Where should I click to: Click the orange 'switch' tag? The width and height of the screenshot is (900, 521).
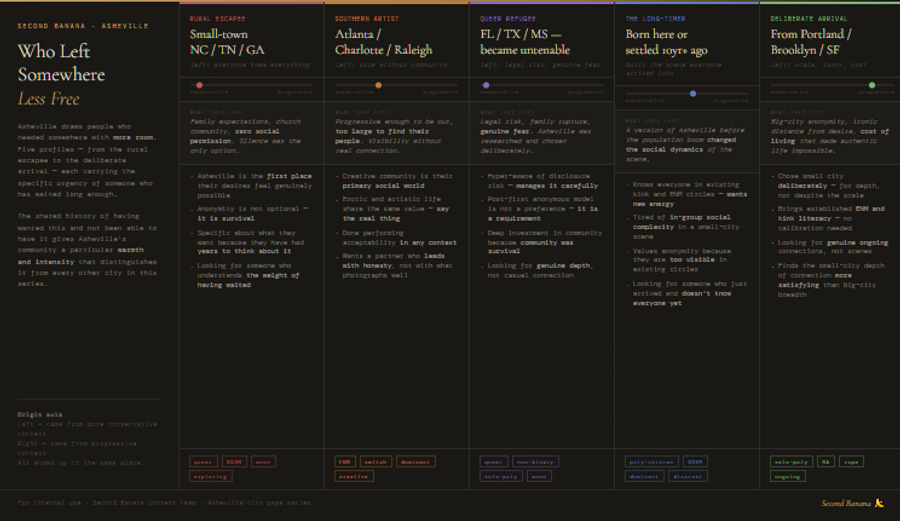376,461
